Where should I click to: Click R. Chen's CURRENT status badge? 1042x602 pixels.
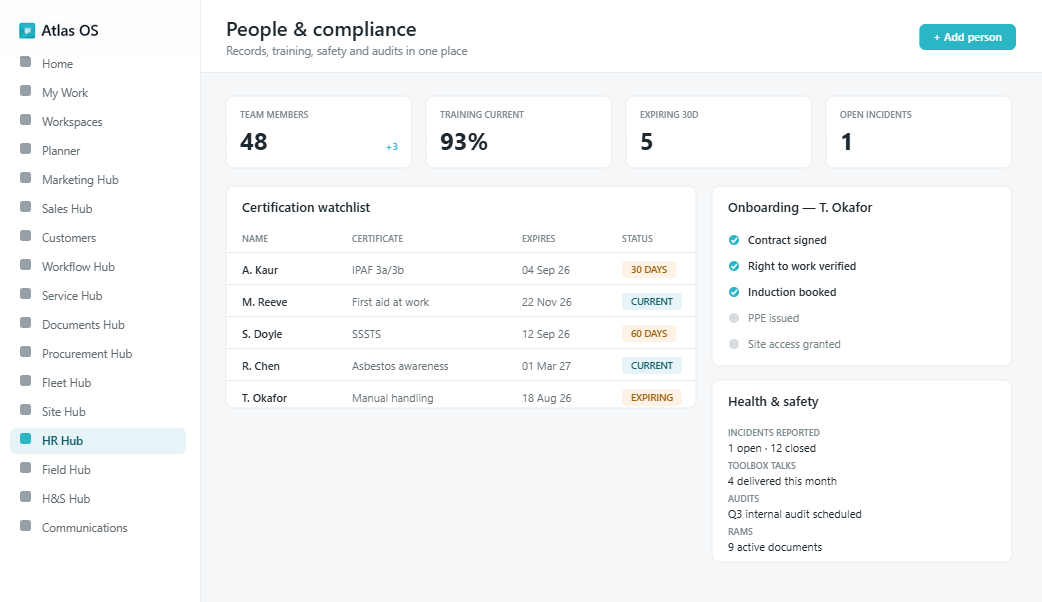pyautogui.click(x=651, y=365)
